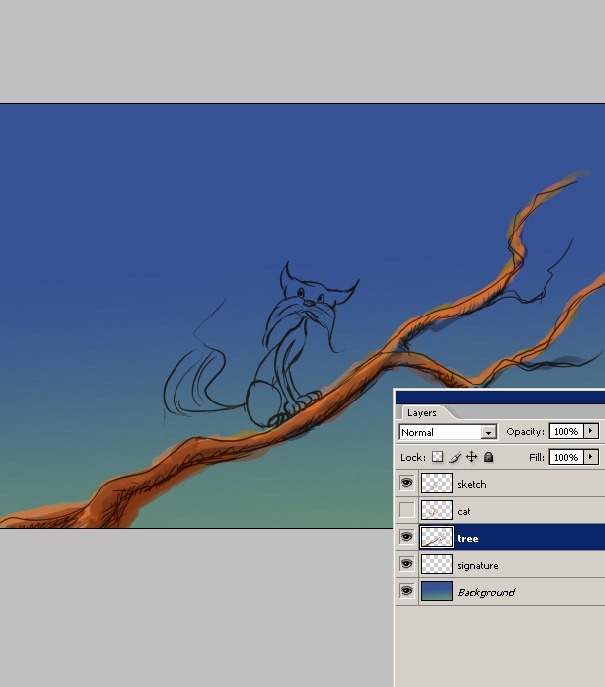Screen dimensions: 605x687
Task: Lock transparent pixels on the layer
Action: [437, 457]
